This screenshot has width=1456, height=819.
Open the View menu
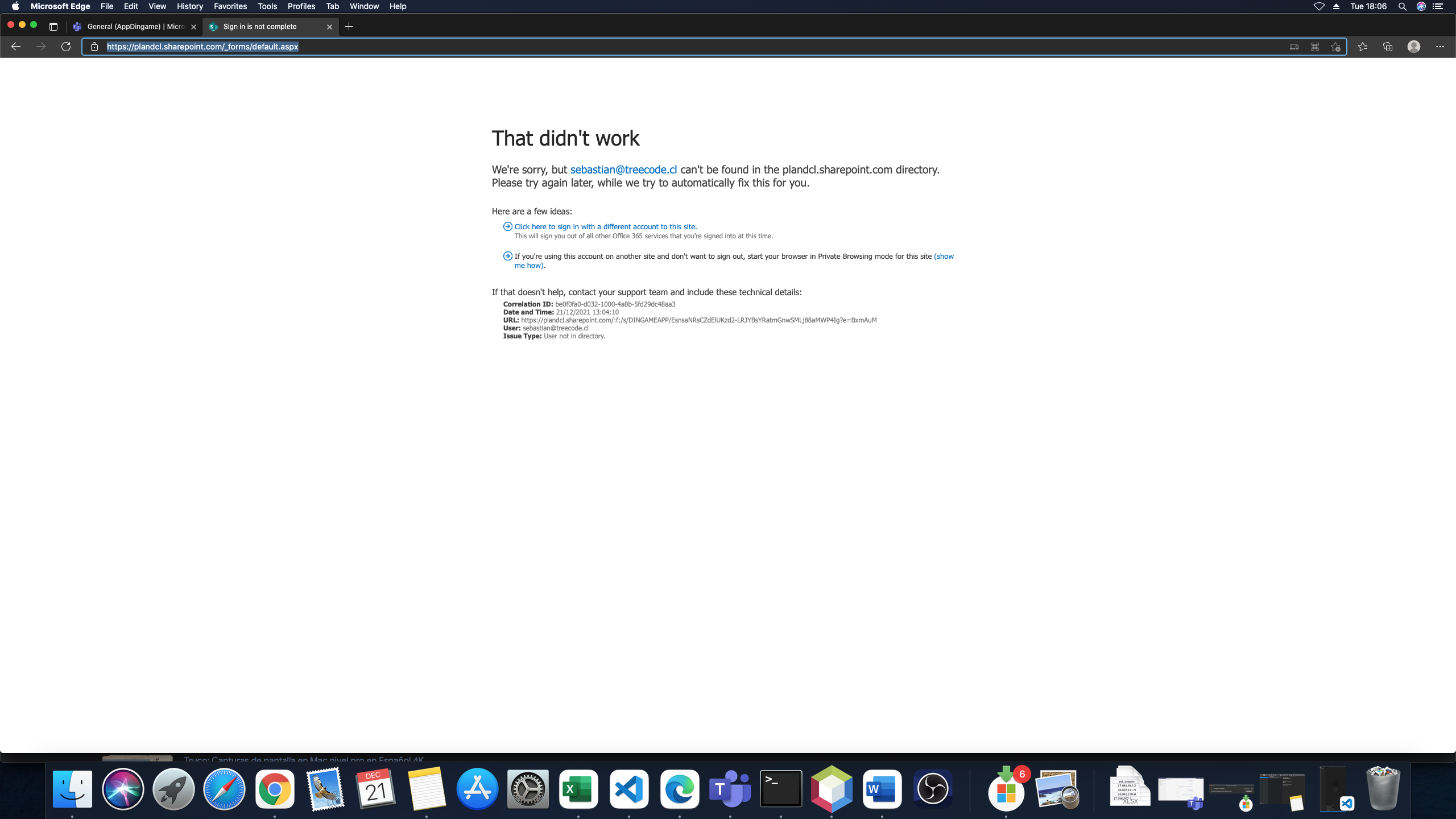(157, 6)
